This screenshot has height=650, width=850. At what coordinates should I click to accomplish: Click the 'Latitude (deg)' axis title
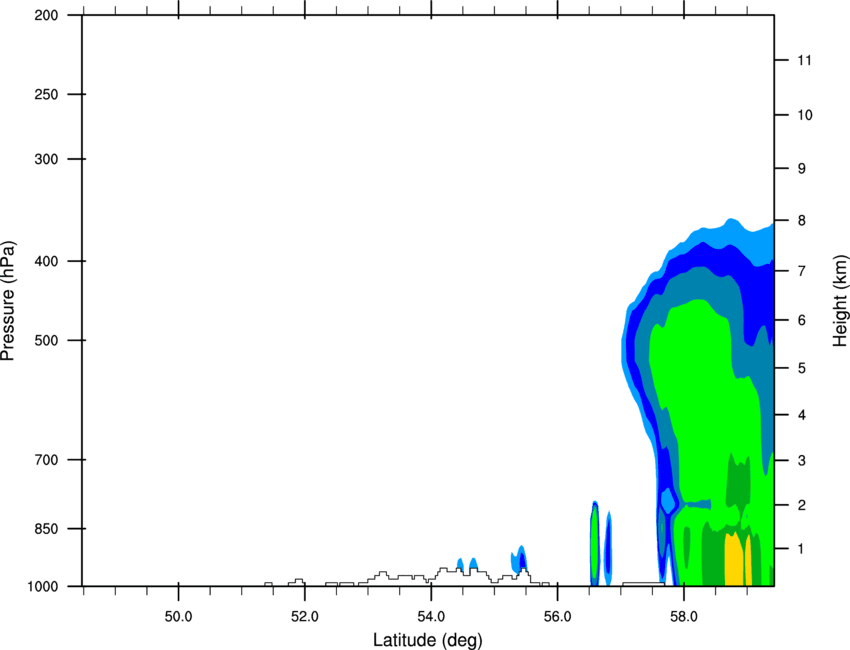click(x=427, y=640)
